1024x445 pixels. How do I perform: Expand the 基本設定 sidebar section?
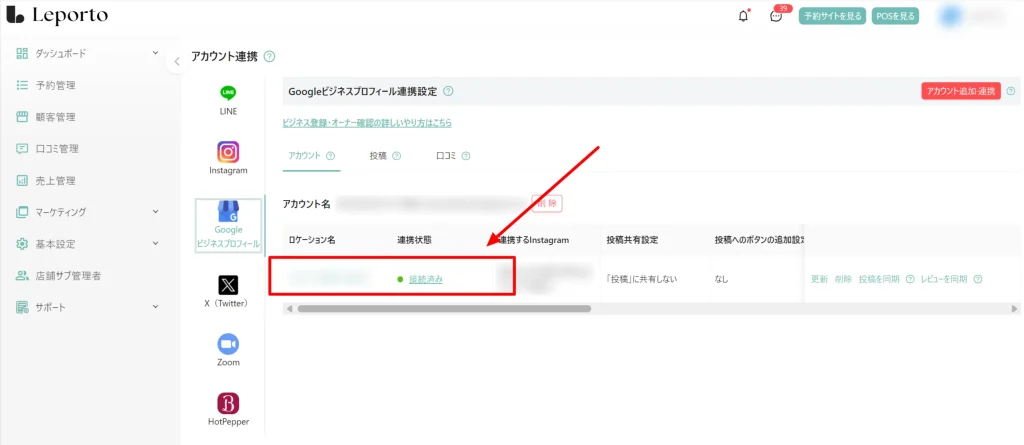tap(155, 244)
